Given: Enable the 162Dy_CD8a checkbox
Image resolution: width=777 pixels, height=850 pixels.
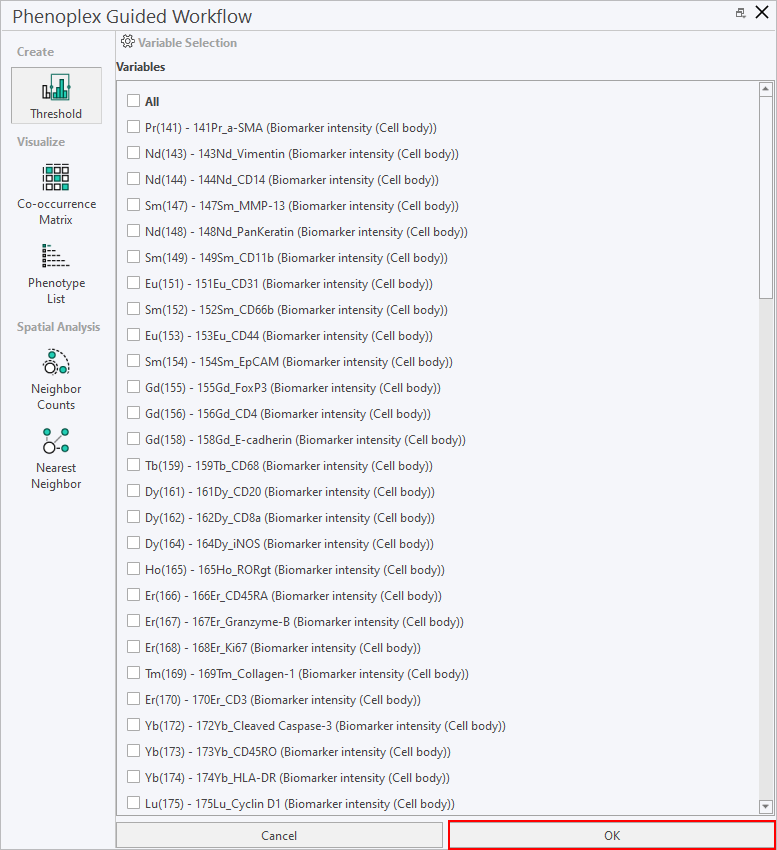Looking at the screenshot, I should [133, 517].
